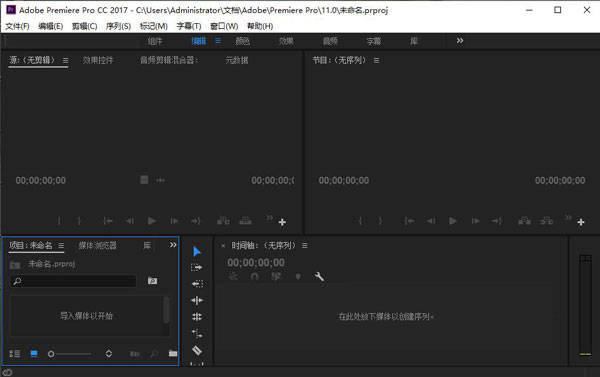Go to In point in Program monitor
Viewport: 600px width, 377px height.
click(409, 221)
